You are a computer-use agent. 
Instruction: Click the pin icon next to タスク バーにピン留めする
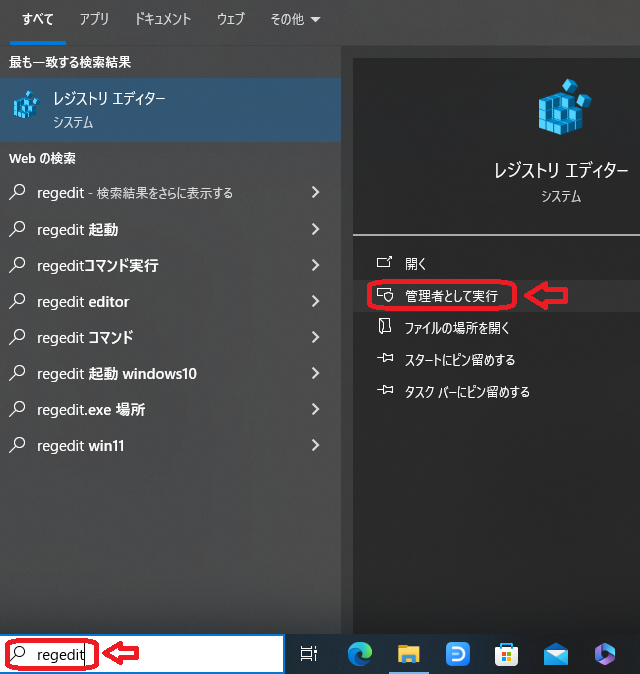[385, 390]
